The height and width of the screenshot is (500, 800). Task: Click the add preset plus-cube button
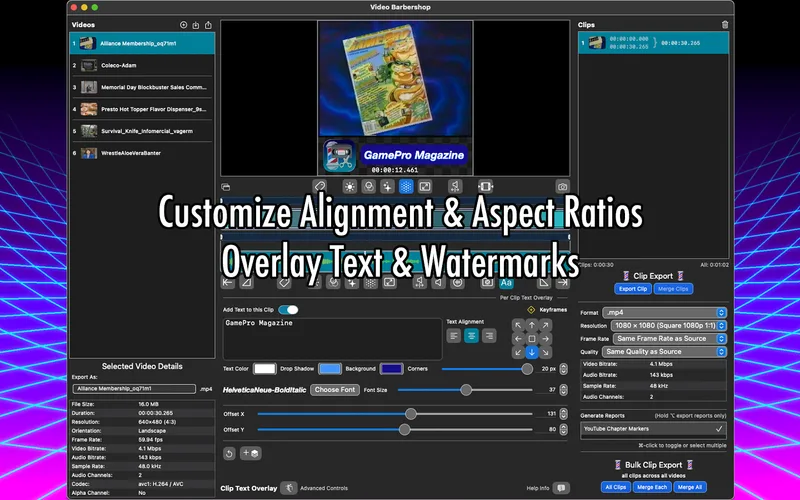click(x=251, y=453)
